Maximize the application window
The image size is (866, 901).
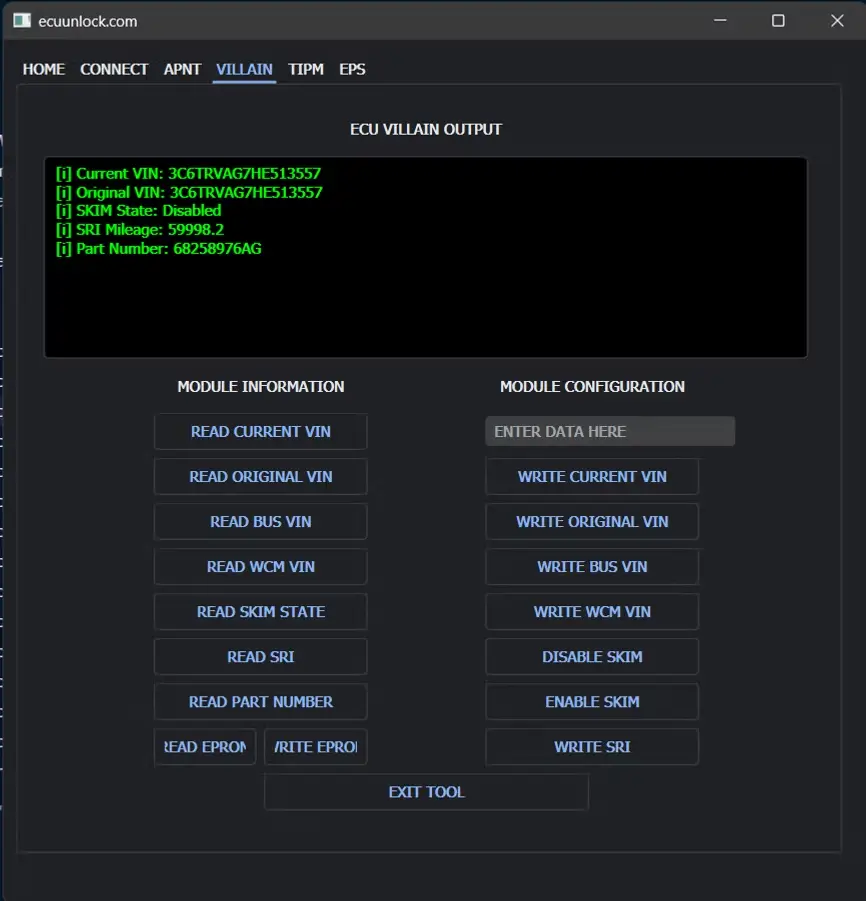(778, 21)
